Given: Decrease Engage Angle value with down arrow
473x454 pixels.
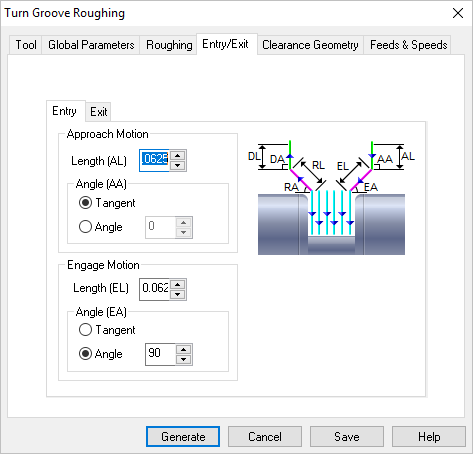Looking at the screenshot, I should (184, 359).
